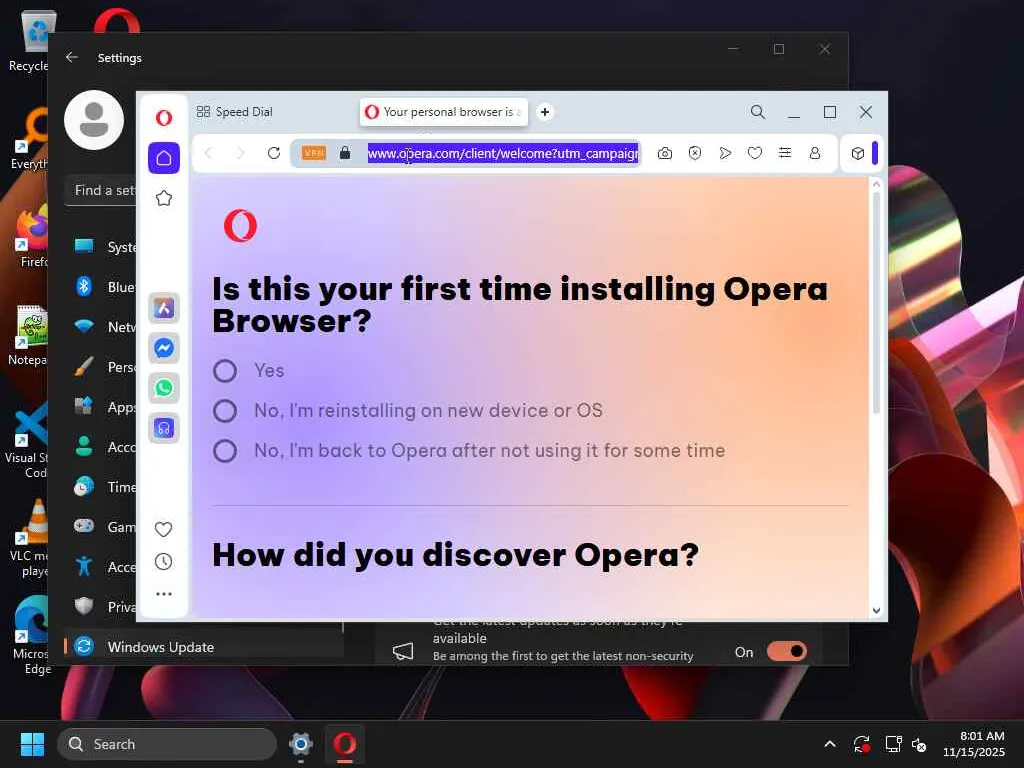1024x768 pixels.
Task: Click the Opera tab search magnifier
Action: pos(758,112)
